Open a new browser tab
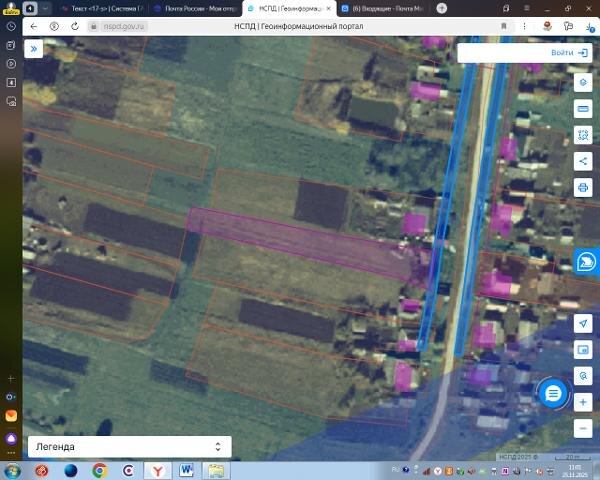The width and height of the screenshot is (600, 480). click(x=442, y=8)
